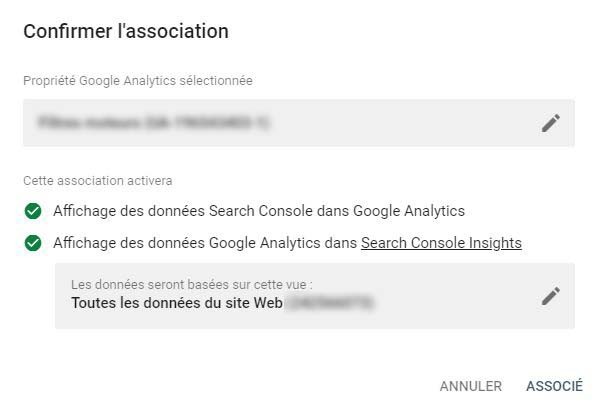Select Affichage des données Google Analytics text
This screenshot has height=410, width=594.
(186, 243)
